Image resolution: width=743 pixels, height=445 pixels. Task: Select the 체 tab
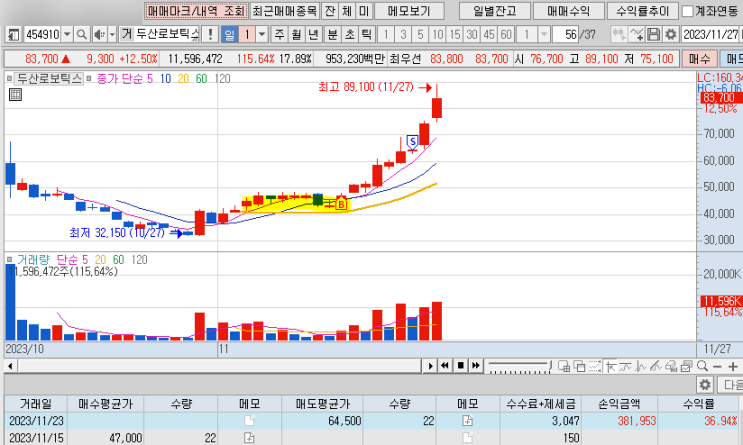click(x=347, y=11)
